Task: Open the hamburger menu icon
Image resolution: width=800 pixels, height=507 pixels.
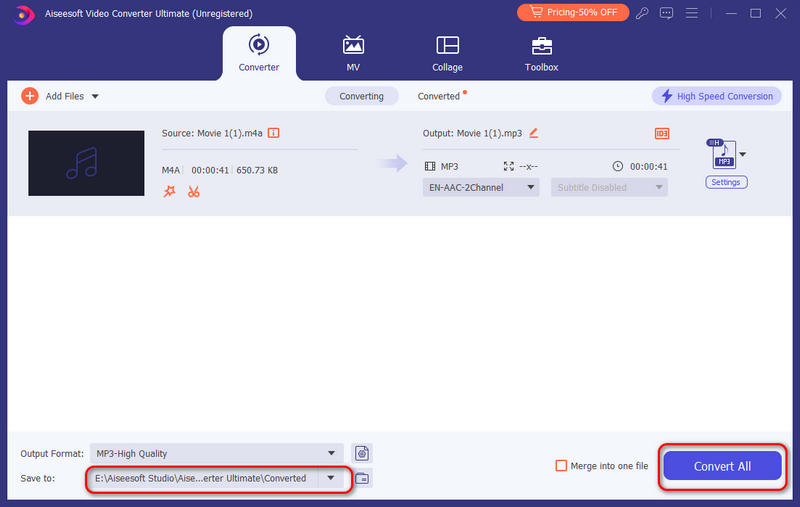Action: [x=692, y=13]
